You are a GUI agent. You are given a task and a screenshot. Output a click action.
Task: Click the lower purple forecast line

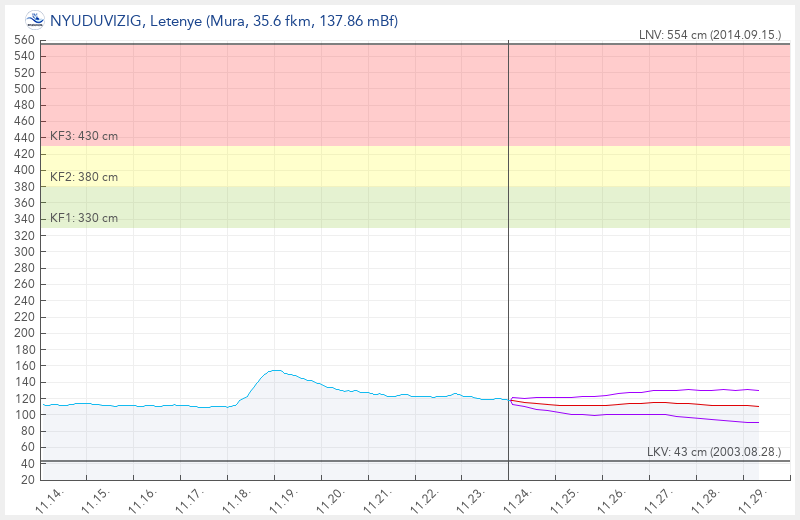[x=640, y=414]
